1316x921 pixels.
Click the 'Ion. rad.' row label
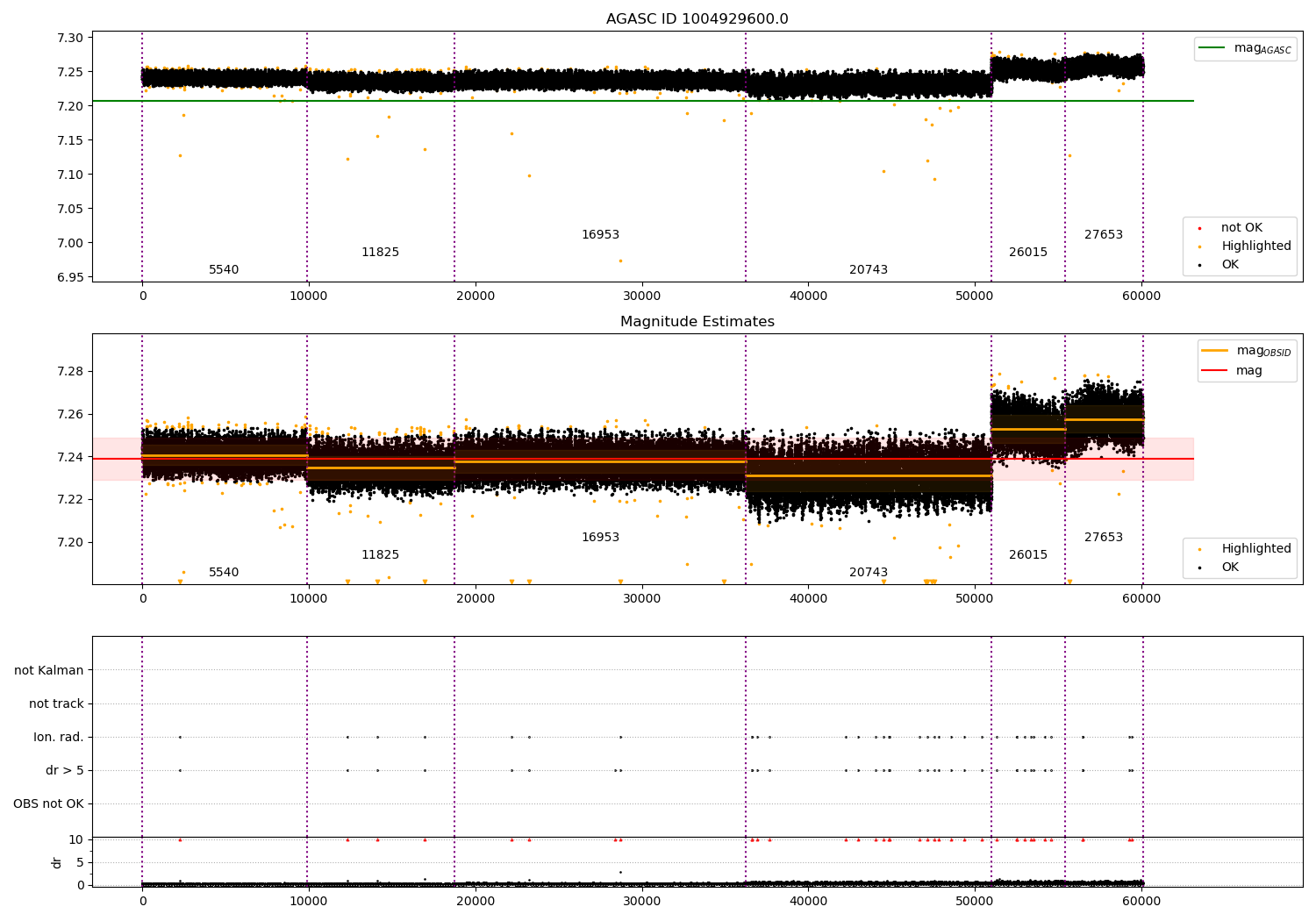coord(59,737)
